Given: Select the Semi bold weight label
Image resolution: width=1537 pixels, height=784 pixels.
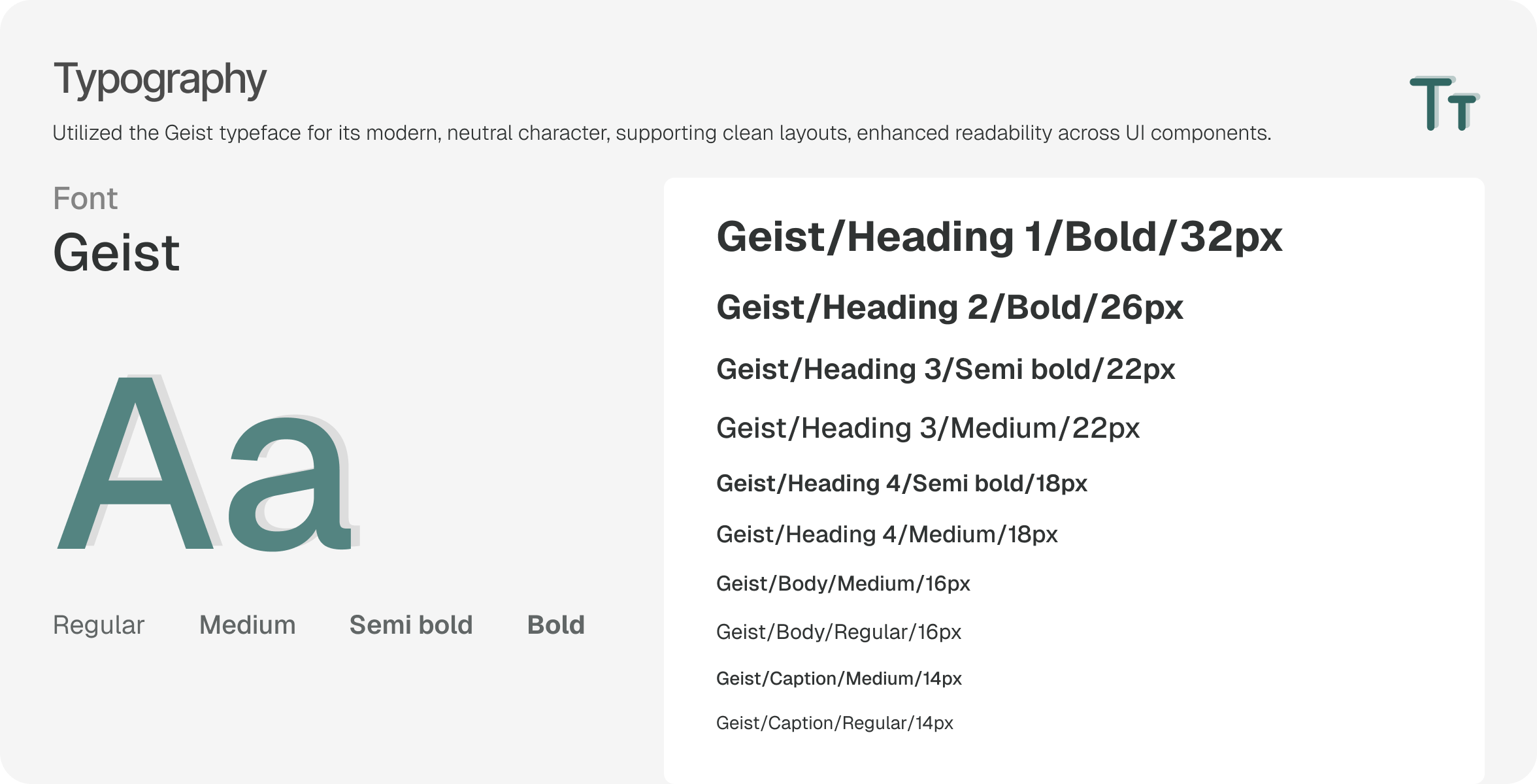Looking at the screenshot, I should pos(411,625).
